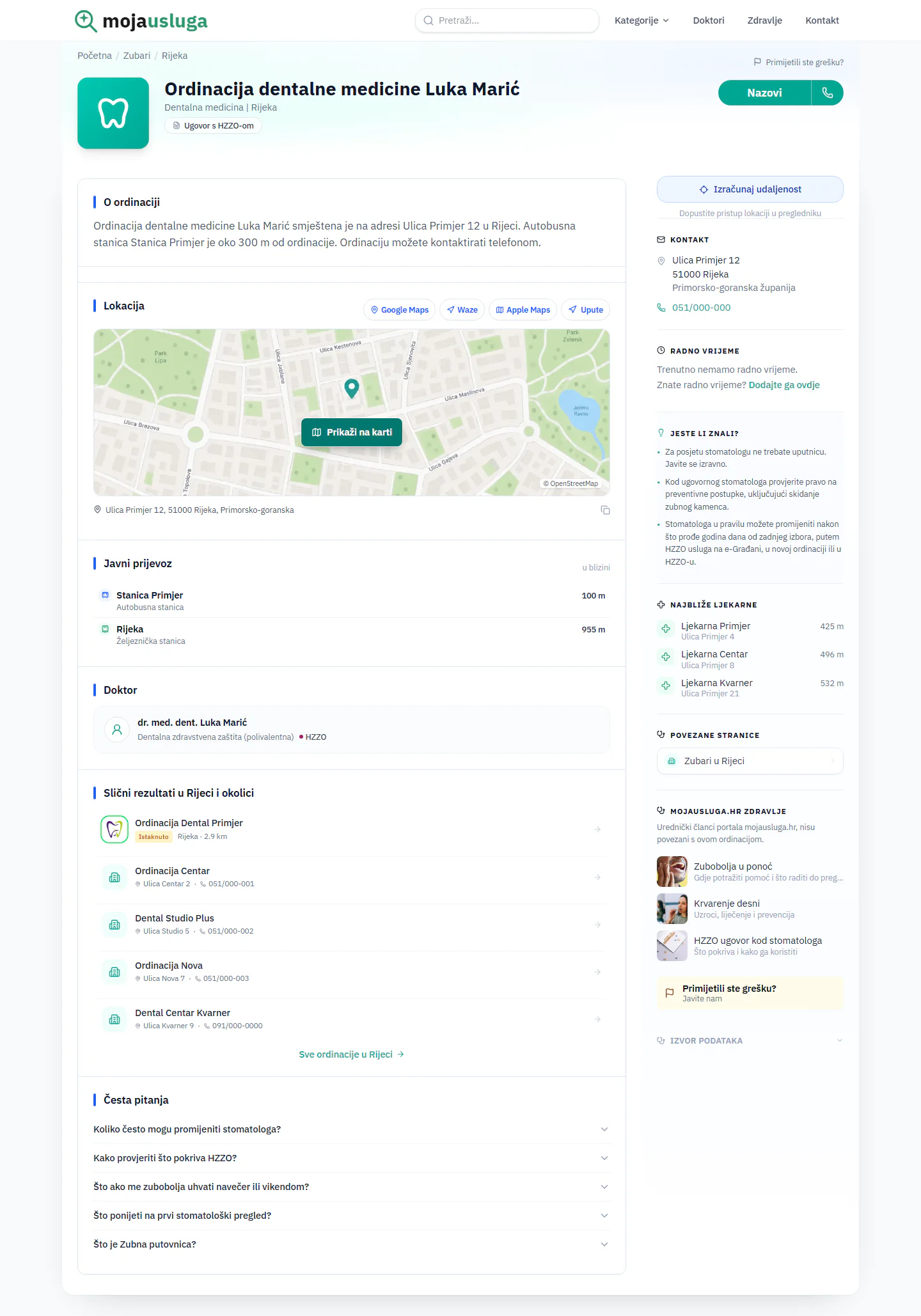The width and height of the screenshot is (921, 1316).
Task: Open the Zdravlje menu item
Action: (765, 20)
